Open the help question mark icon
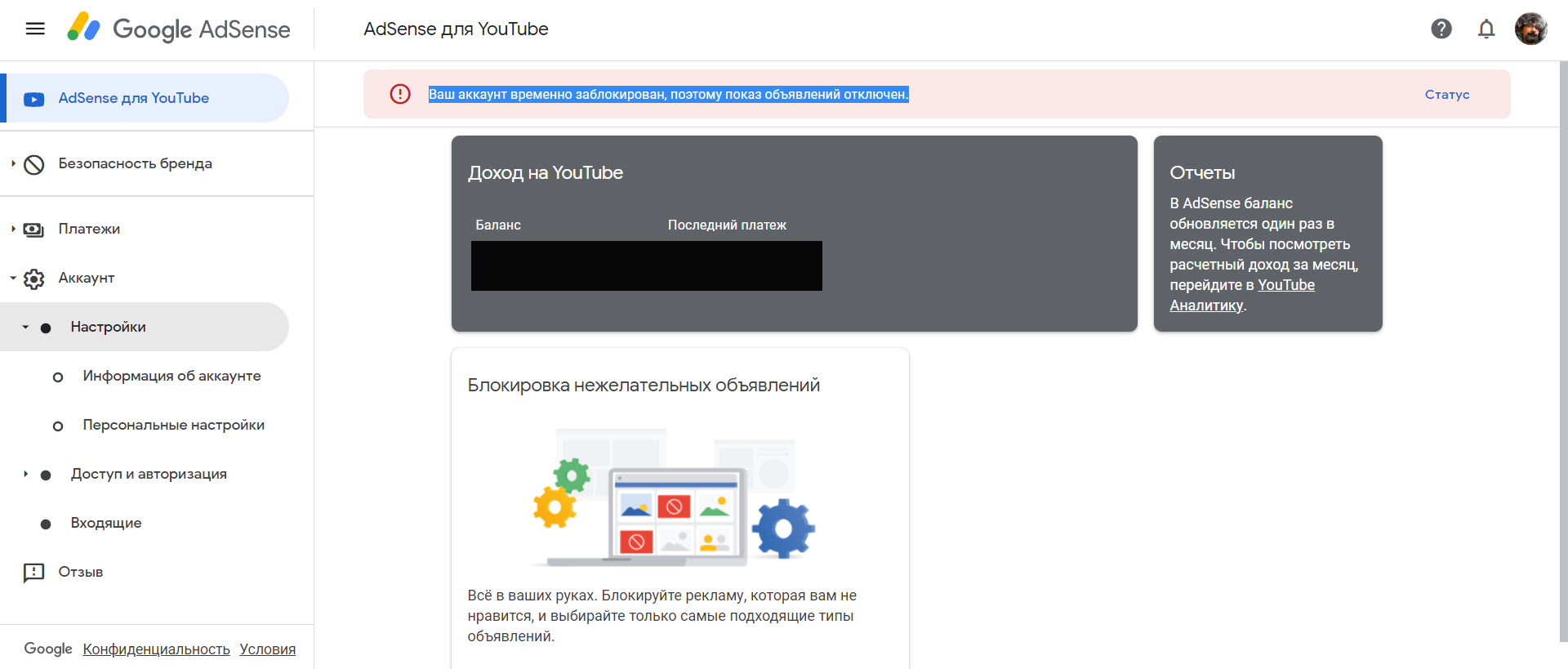Screen dimensions: 1568x669 (1441, 29)
